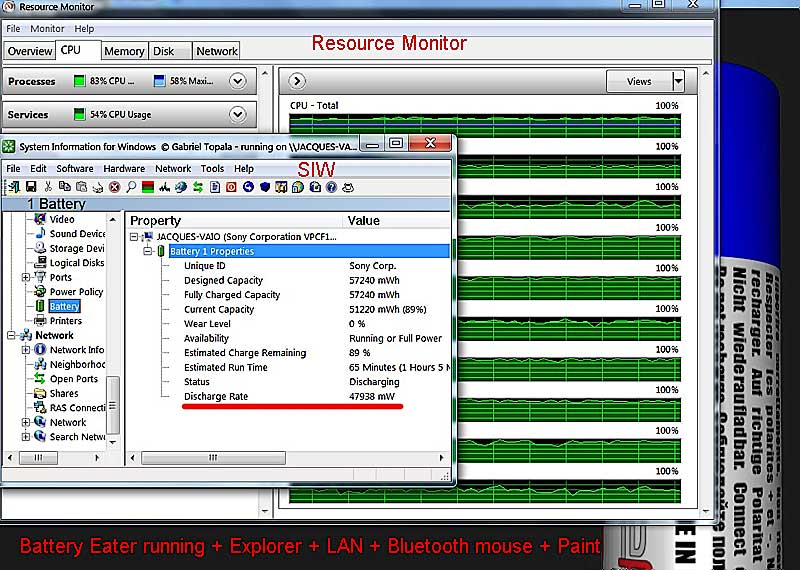Click the Property column header

(x=235, y=220)
